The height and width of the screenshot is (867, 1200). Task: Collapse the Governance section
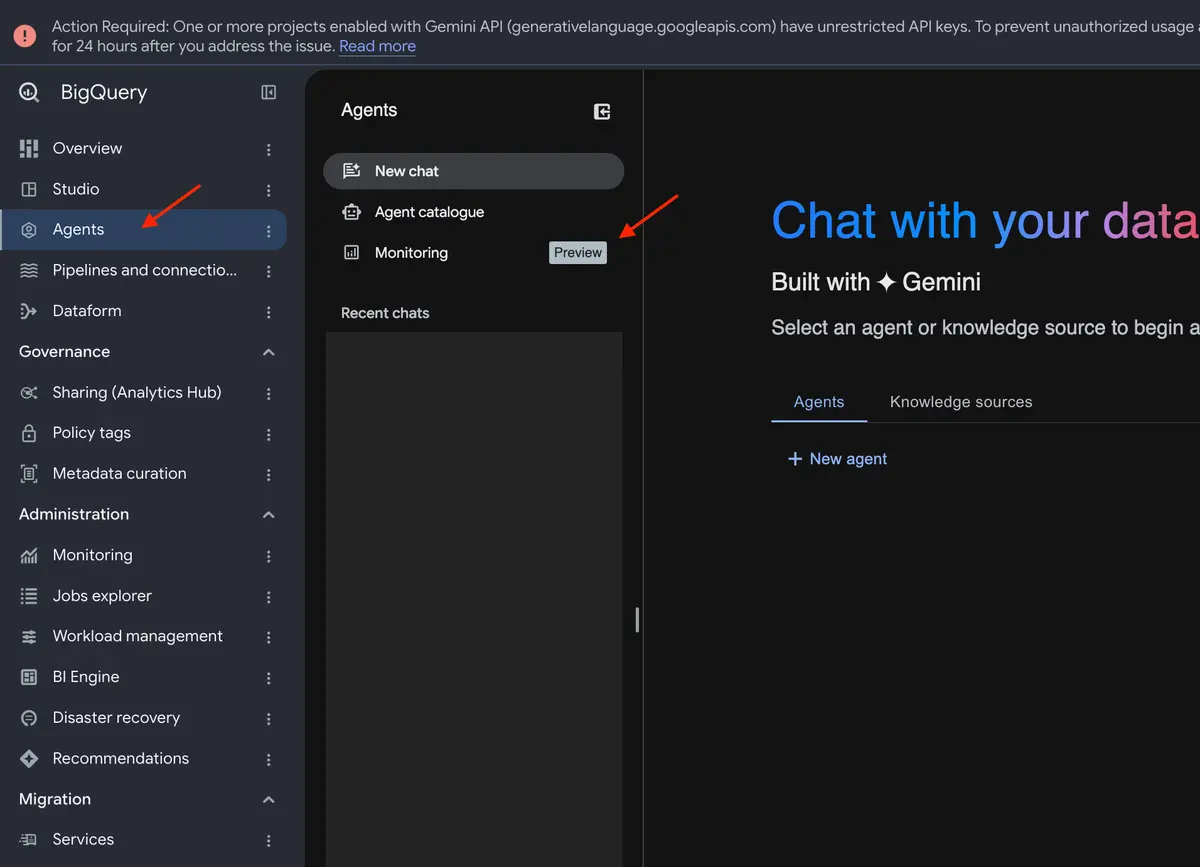click(x=268, y=352)
